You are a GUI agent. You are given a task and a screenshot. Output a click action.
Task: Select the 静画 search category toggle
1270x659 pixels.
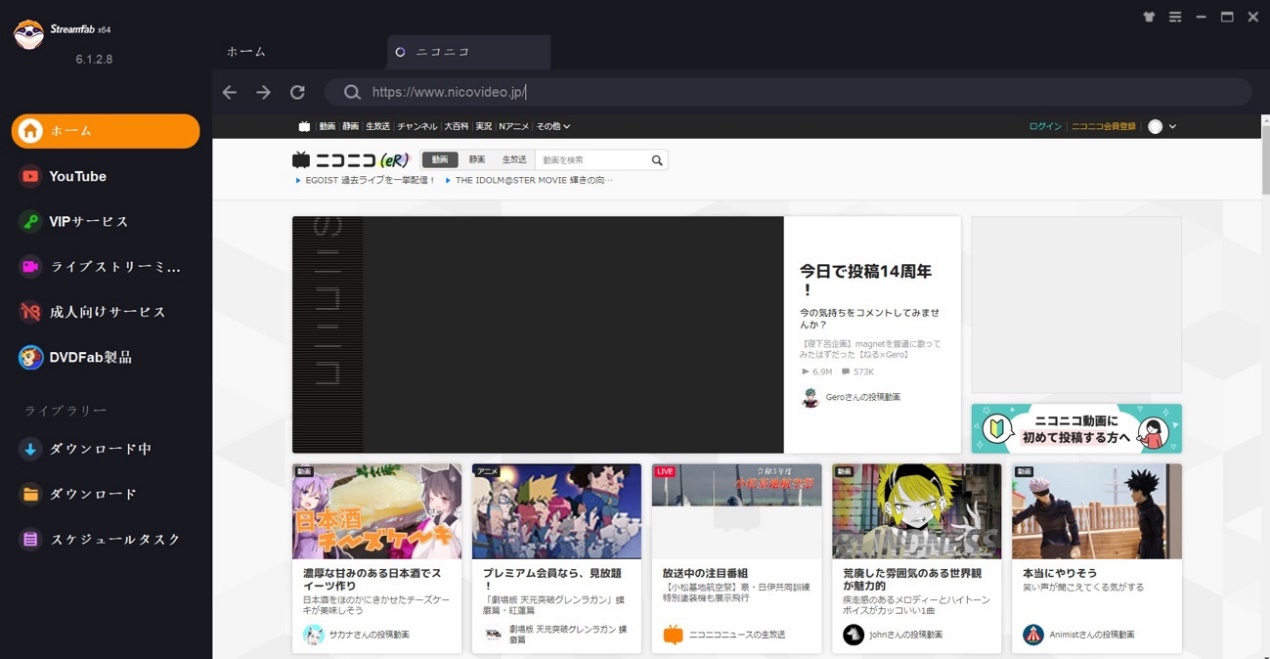click(x=477, y=160)
